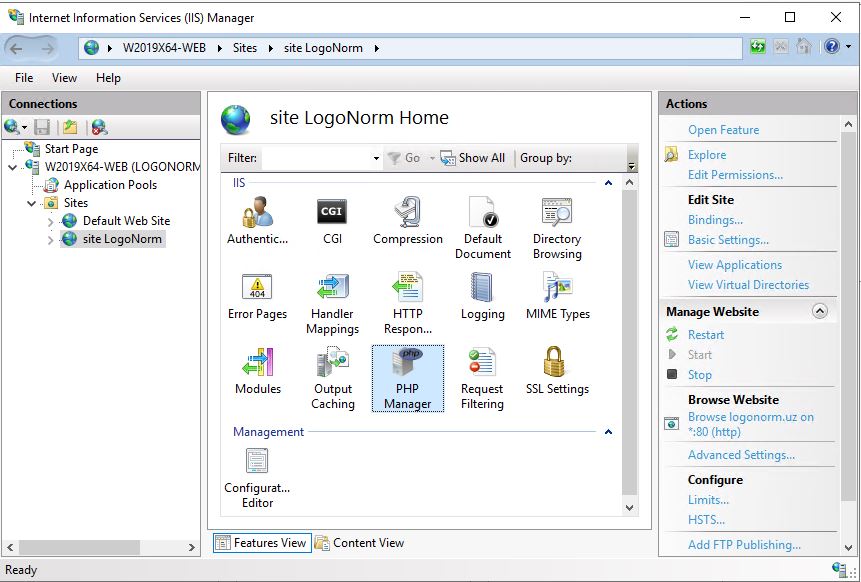This screenshot has width=861, height=582.
Task: Open HTTP Response Headers feature
Action: click(x=407, y=304)
